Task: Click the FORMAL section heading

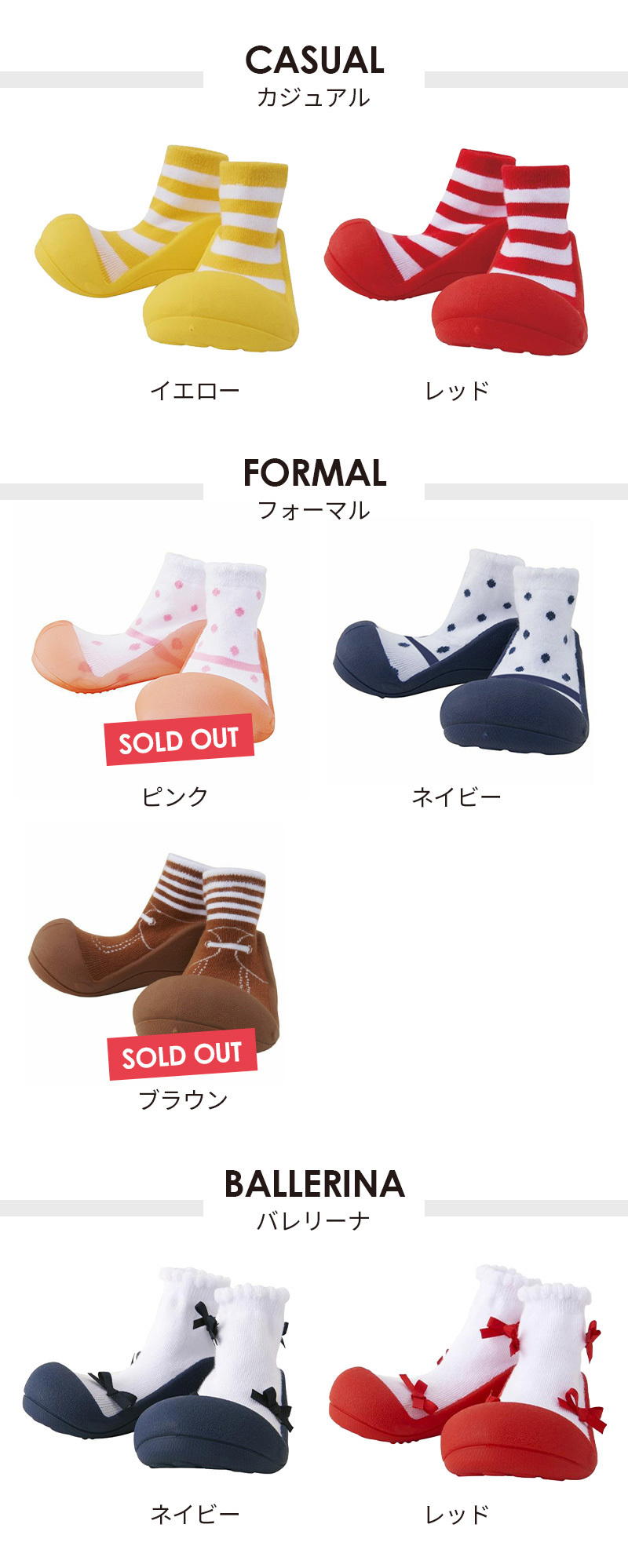Action: (314, 472)
